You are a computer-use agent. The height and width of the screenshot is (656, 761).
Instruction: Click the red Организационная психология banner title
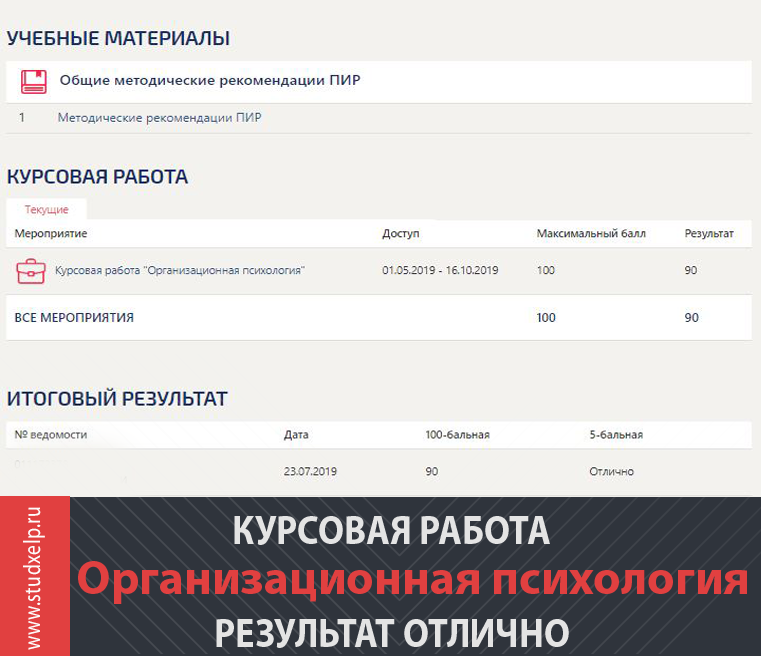point(413,580)
